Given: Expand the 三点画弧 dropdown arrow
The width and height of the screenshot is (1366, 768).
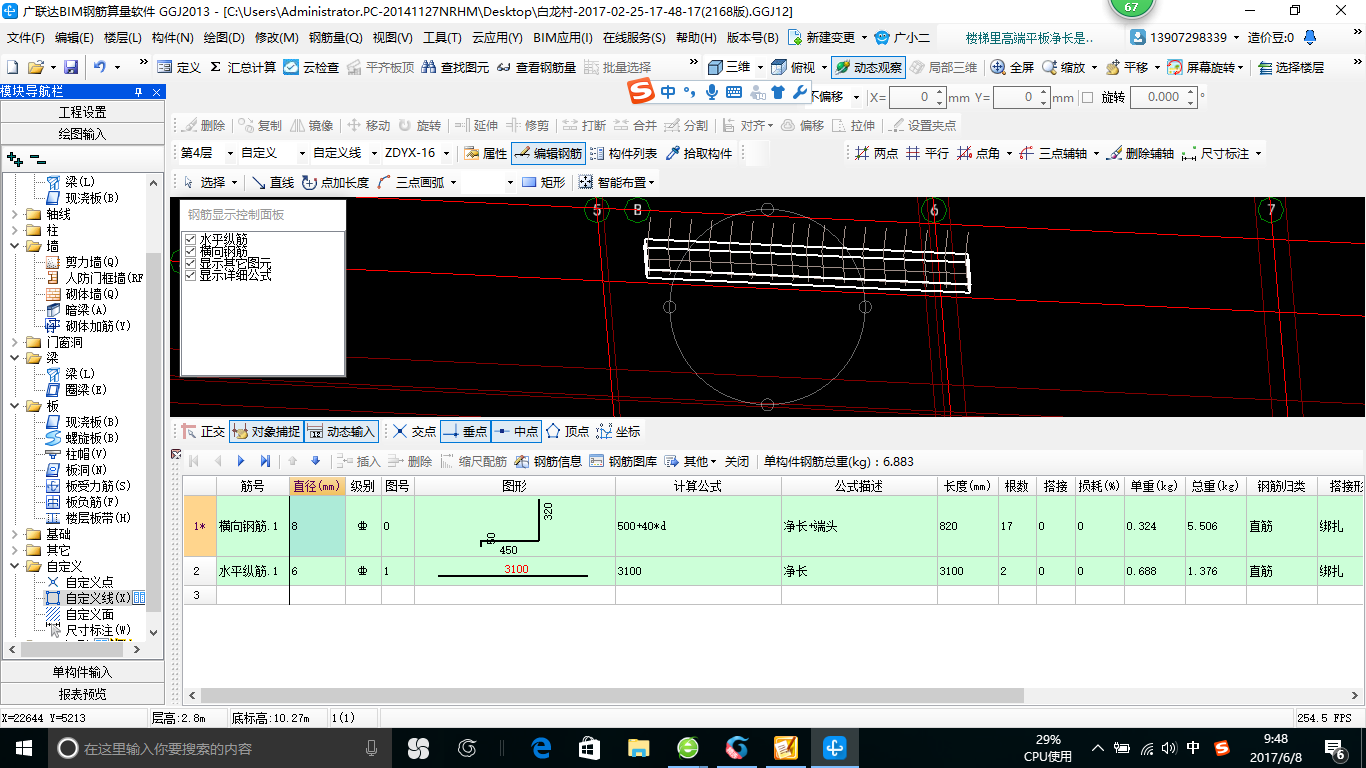Looking at the screenshot, I should 453,182.
